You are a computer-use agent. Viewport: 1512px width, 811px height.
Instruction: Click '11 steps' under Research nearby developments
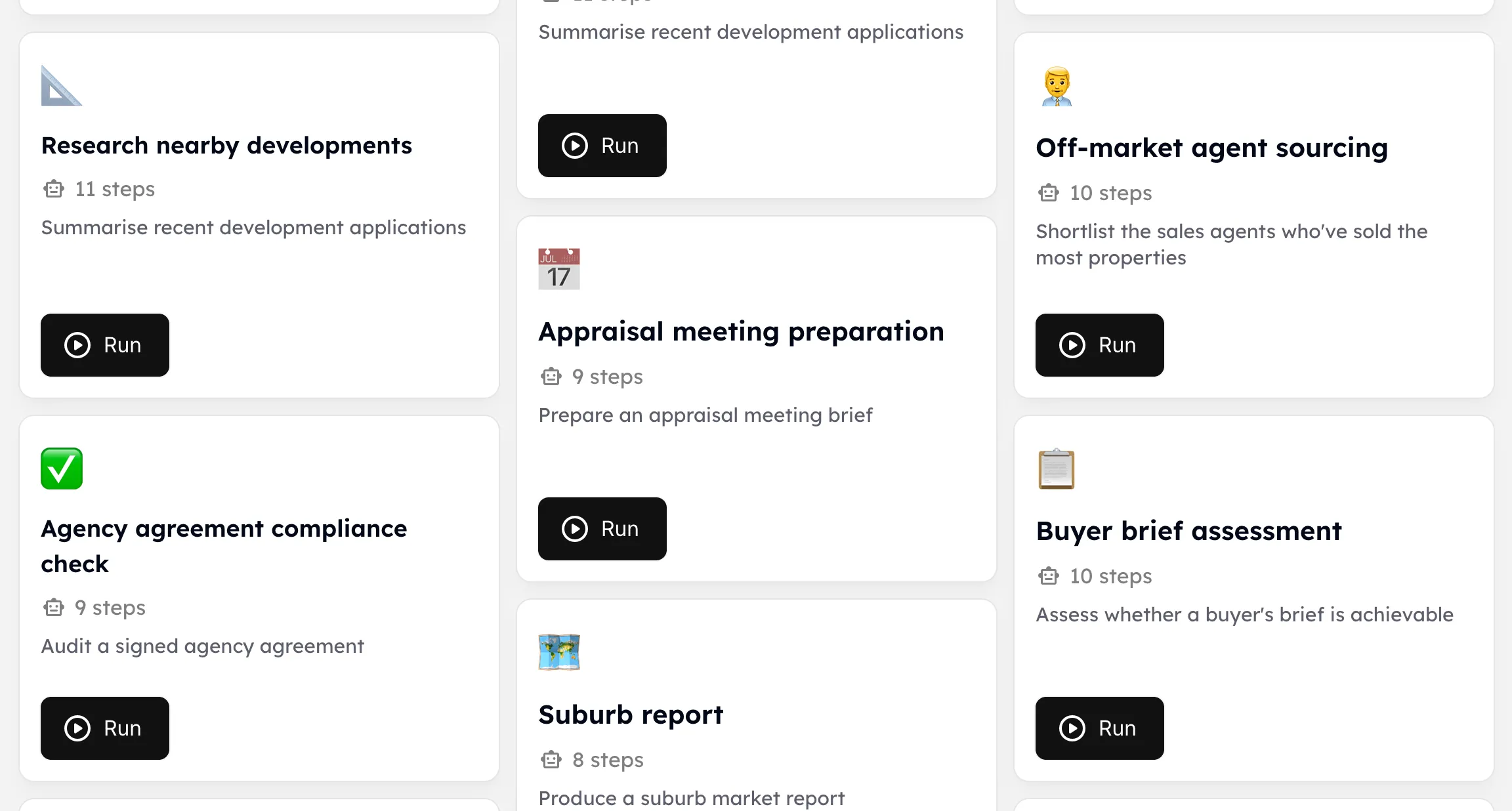[115, 189]
